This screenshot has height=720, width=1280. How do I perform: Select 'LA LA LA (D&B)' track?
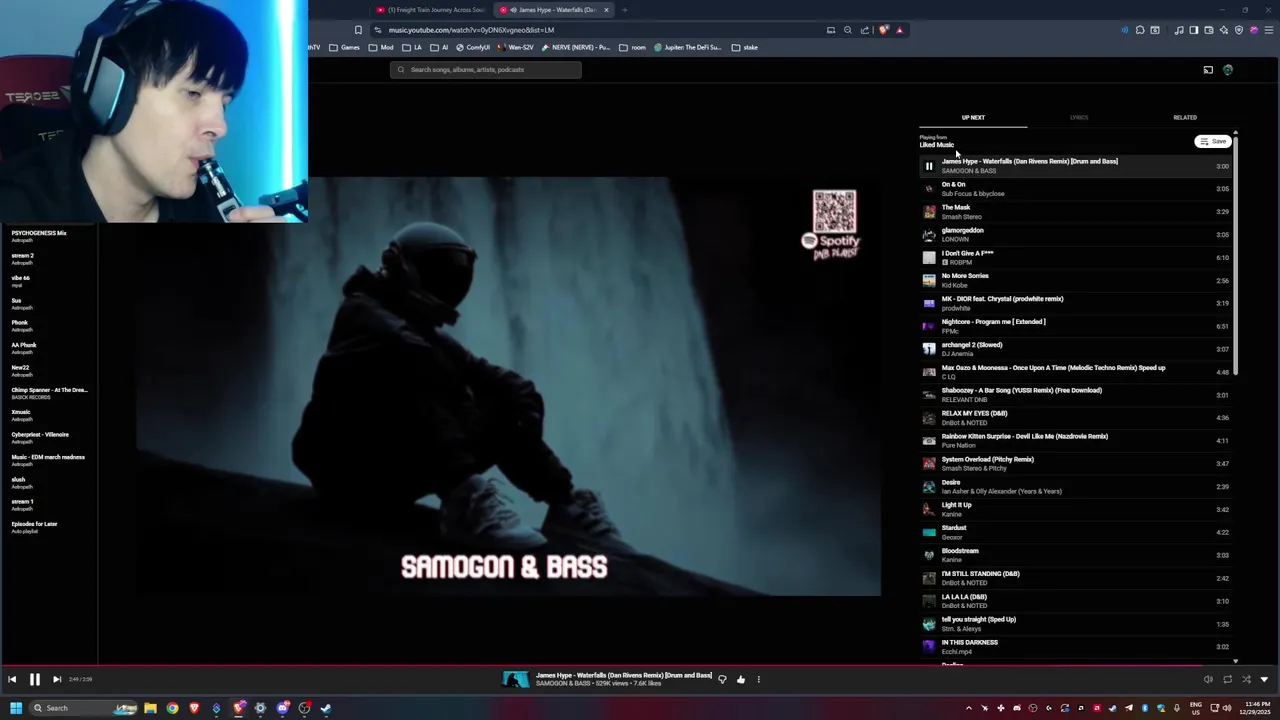point(1075,601)
